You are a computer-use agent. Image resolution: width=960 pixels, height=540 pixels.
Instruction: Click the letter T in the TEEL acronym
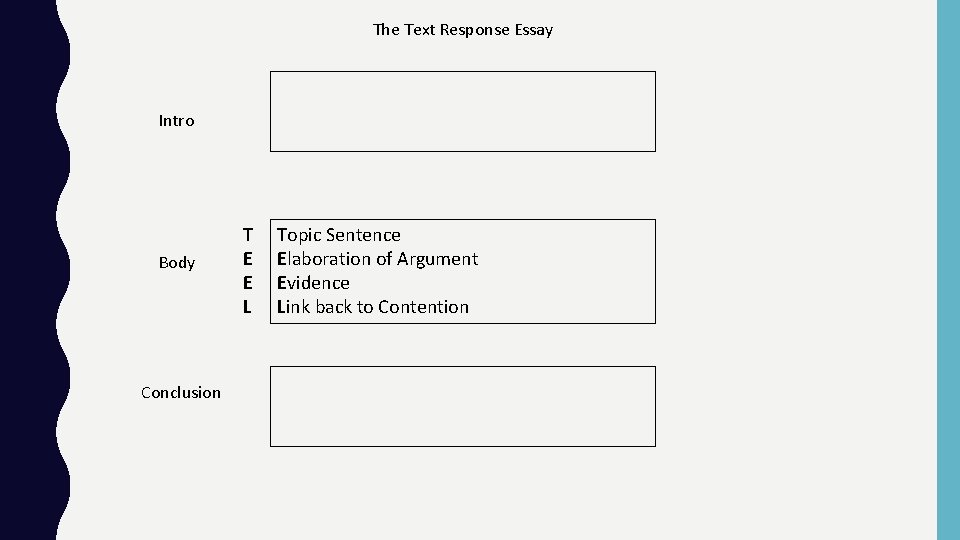(247, 235)
